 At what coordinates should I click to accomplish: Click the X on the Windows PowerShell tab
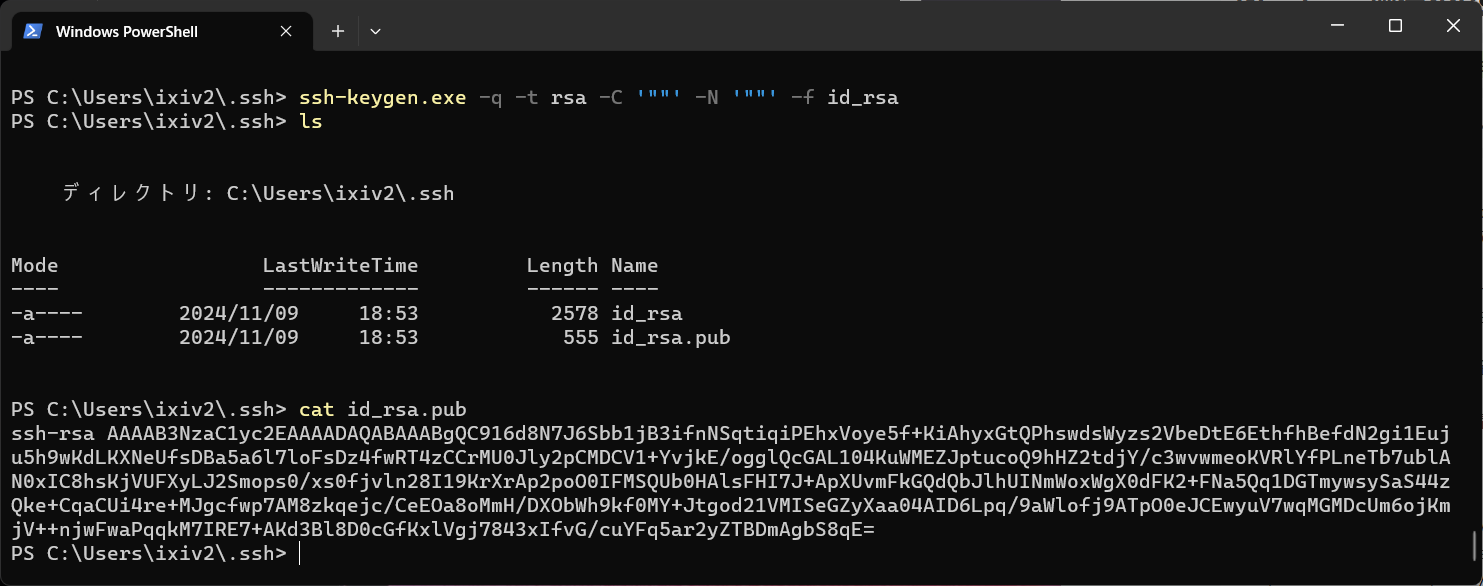[x=285, y=31]
